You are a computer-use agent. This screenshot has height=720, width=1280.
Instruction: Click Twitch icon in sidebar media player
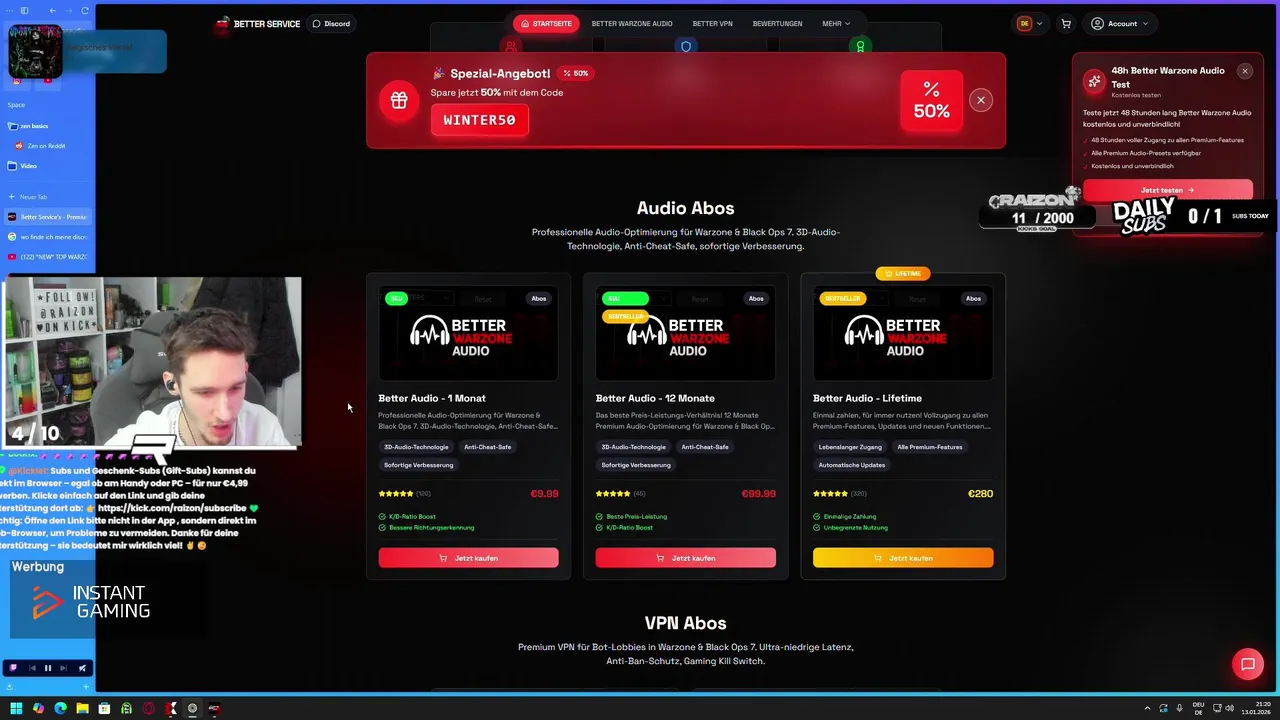pos(13,668)
